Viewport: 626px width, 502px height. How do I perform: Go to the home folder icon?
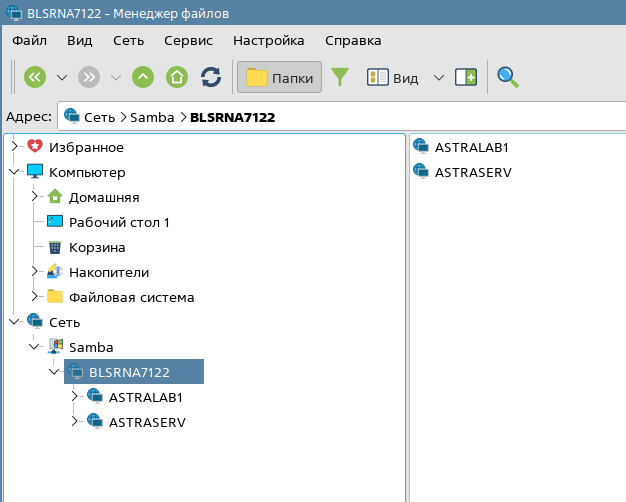[x=177, y=77]
